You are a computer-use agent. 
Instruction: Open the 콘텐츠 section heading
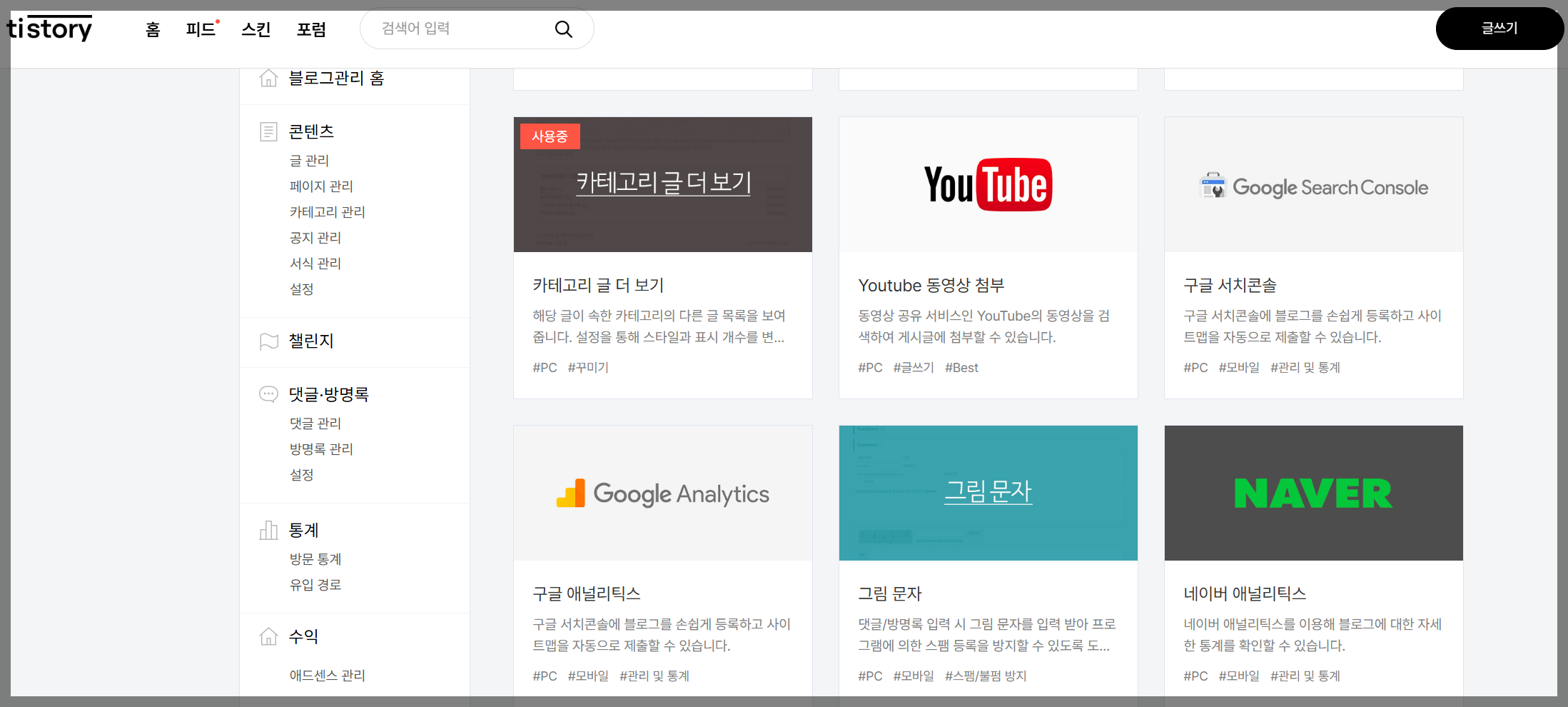pos(311,131)
